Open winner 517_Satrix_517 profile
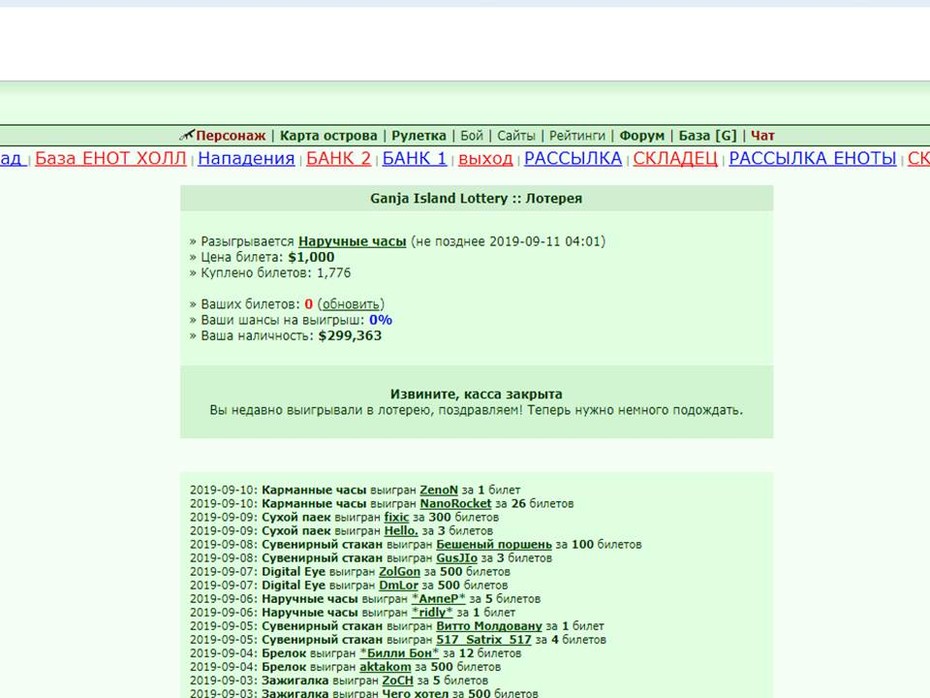Screen dimensions: 930x698 [x=484, y=639]
